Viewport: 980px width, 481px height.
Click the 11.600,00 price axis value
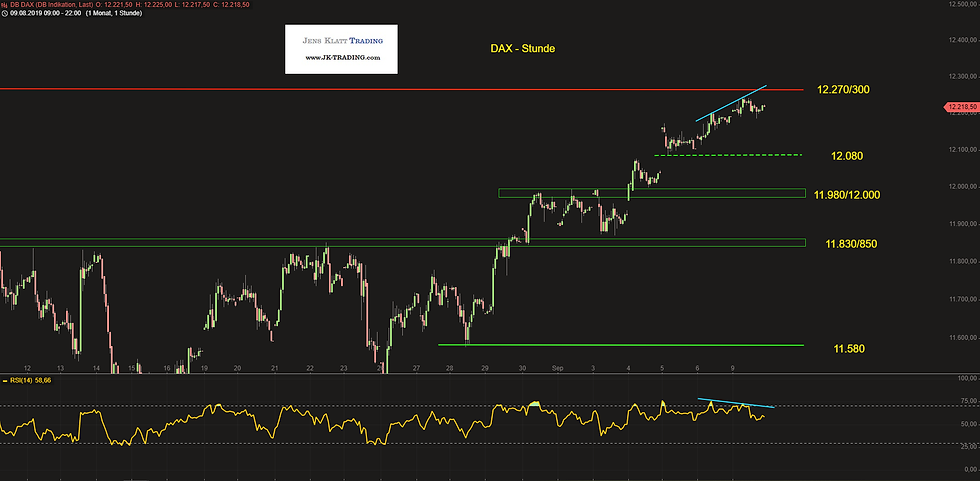962,338
